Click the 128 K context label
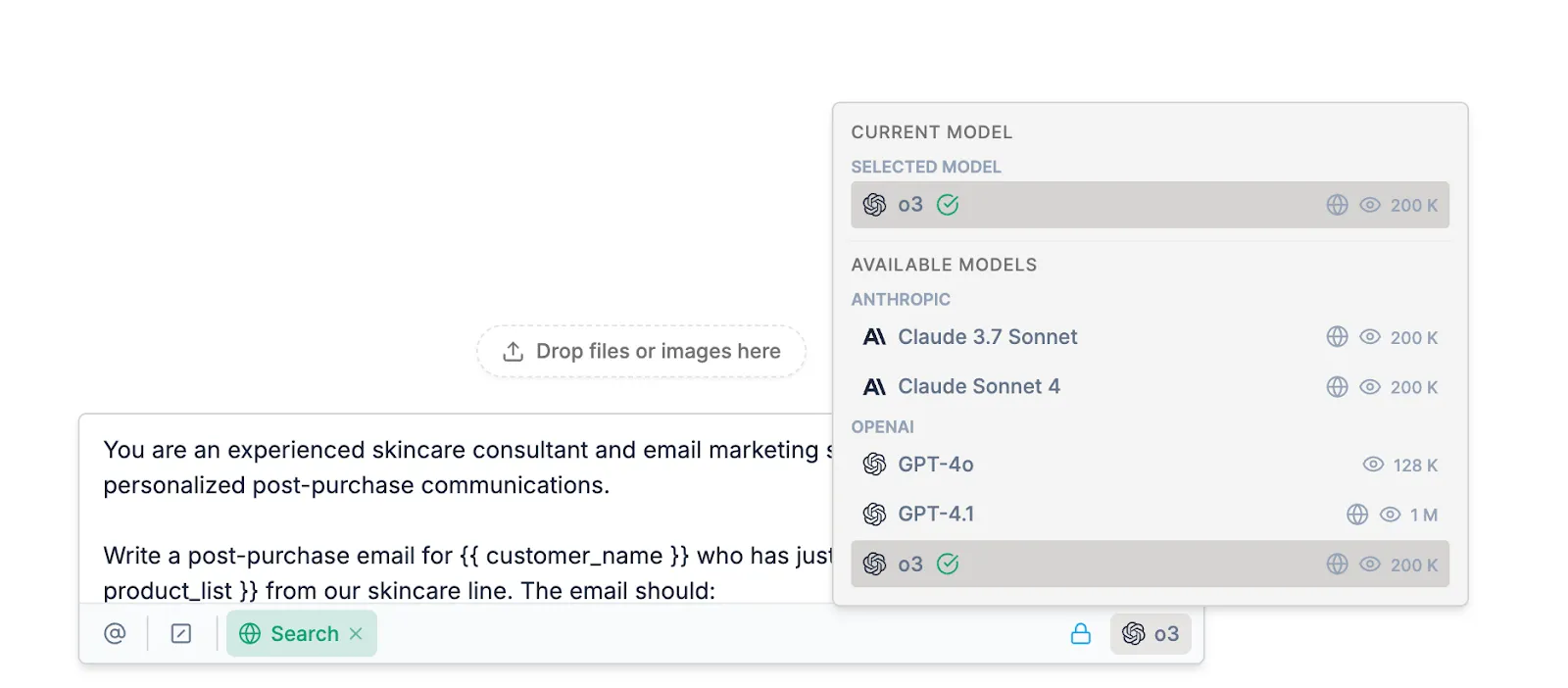 [1415, 466]
